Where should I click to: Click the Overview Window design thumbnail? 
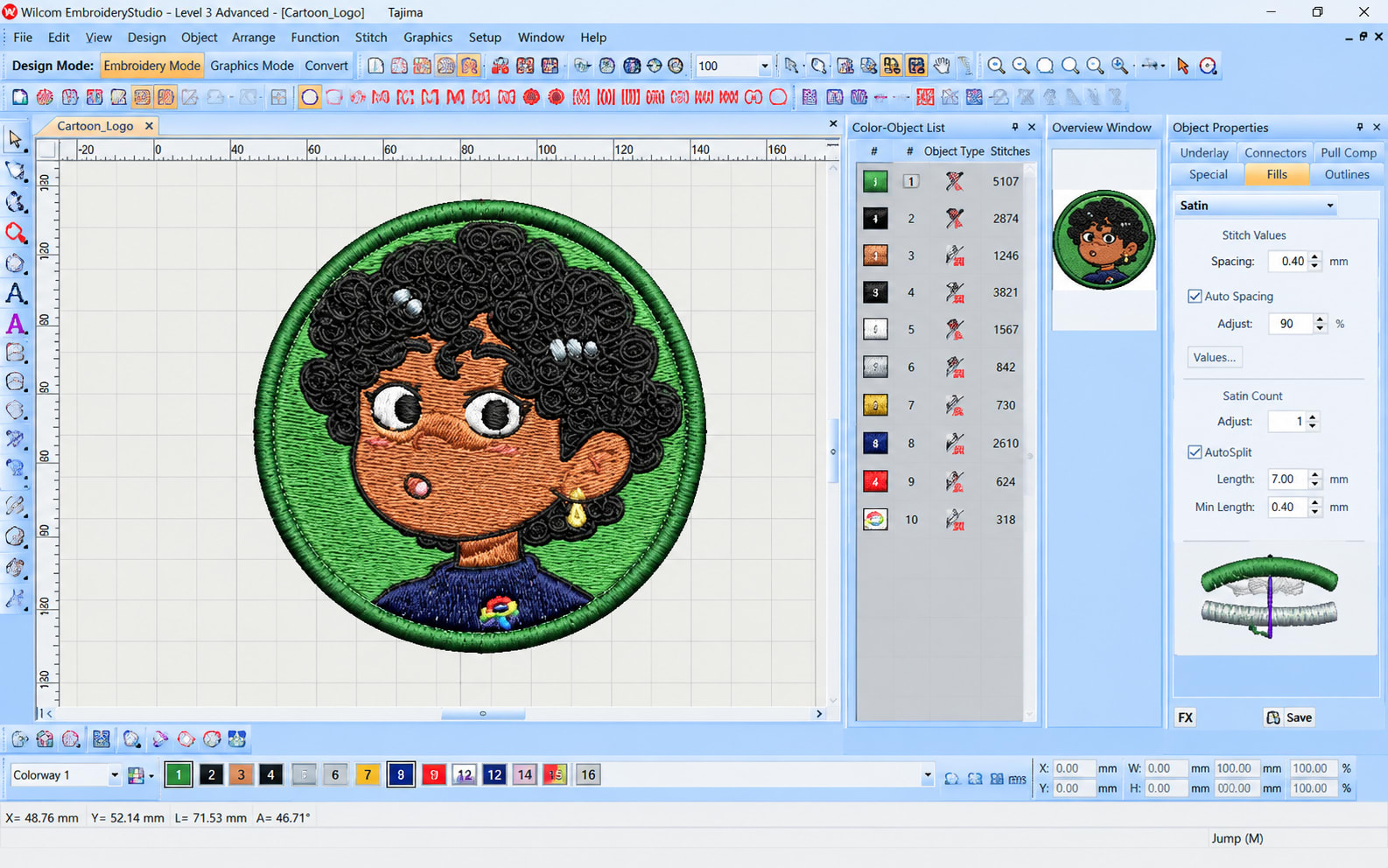pos(1104,240)
